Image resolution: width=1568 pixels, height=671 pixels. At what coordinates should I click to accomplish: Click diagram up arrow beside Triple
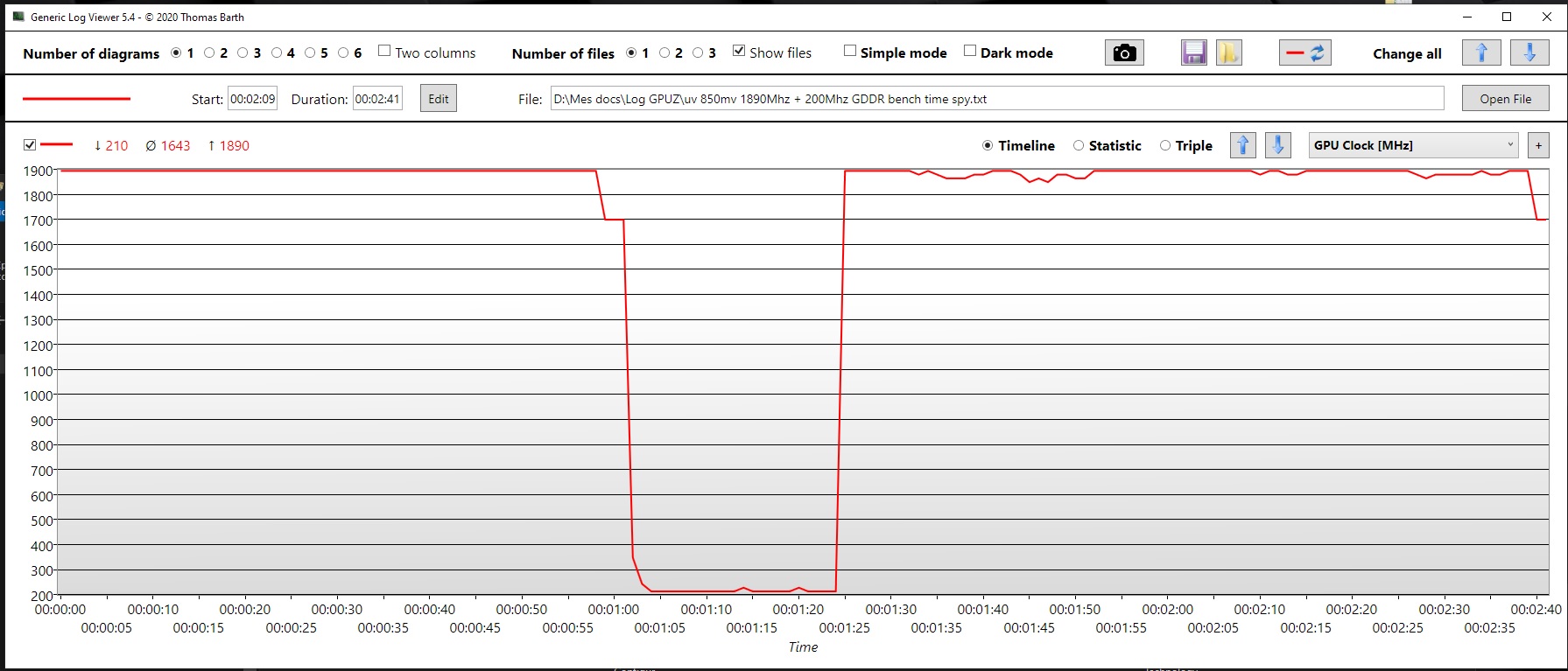point(1243,145)
